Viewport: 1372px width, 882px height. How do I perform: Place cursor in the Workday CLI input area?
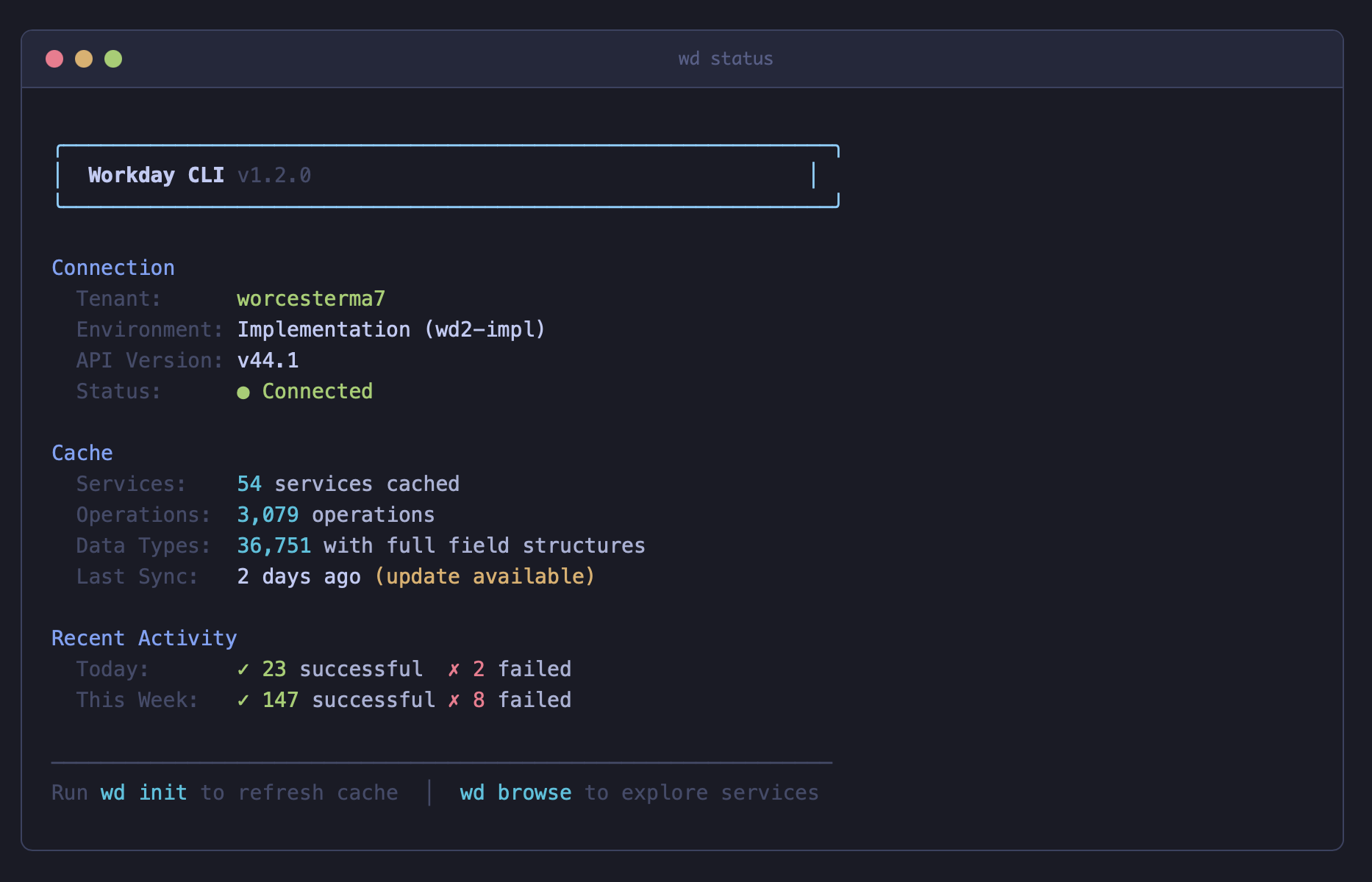pyautogui.click(x=813, y=175)
